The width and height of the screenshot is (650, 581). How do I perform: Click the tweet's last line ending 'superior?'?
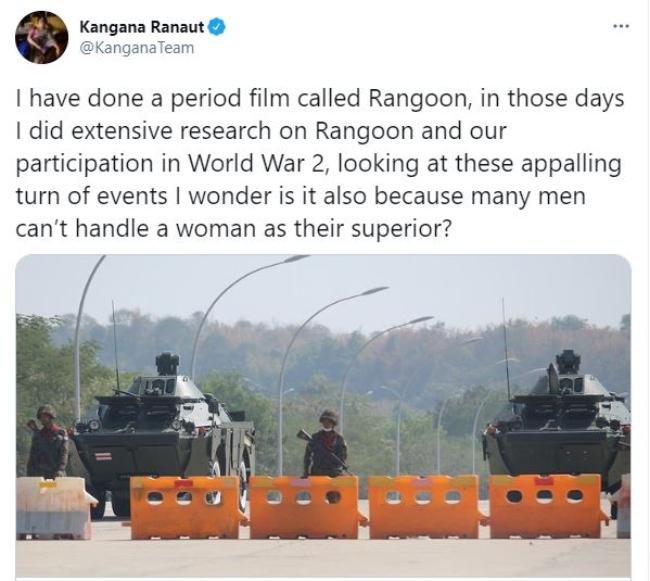tap(233, 229)
